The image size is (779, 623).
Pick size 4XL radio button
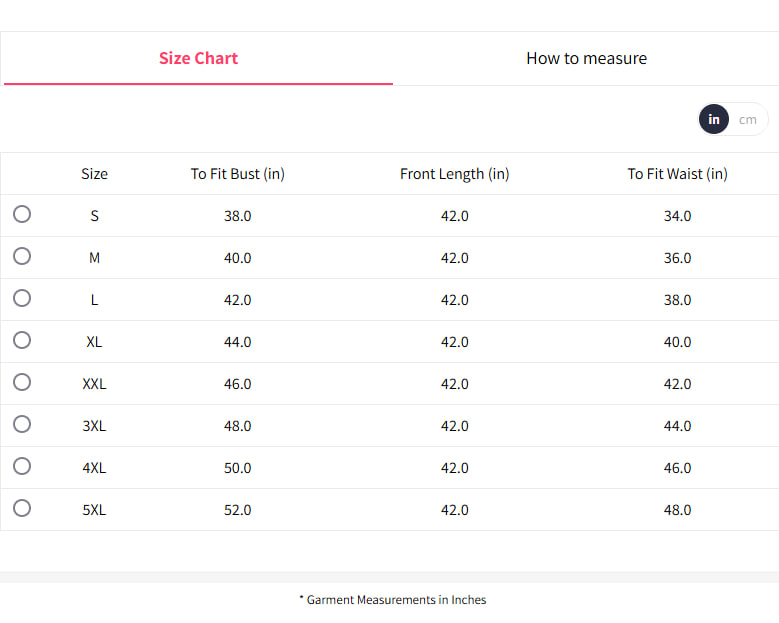[22, 466]
